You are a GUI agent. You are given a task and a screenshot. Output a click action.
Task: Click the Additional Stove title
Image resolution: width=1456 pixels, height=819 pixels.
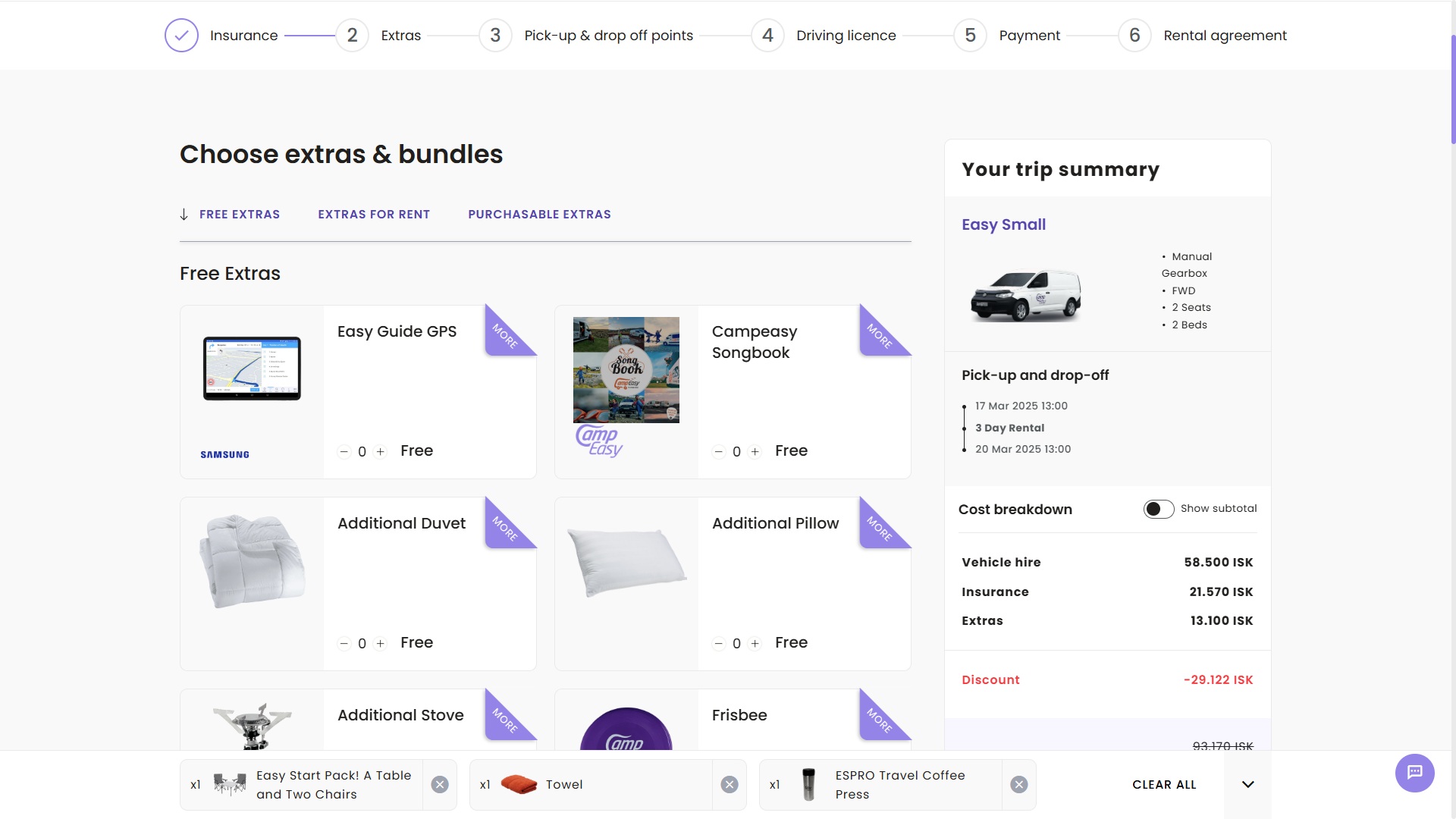point(400,715)
